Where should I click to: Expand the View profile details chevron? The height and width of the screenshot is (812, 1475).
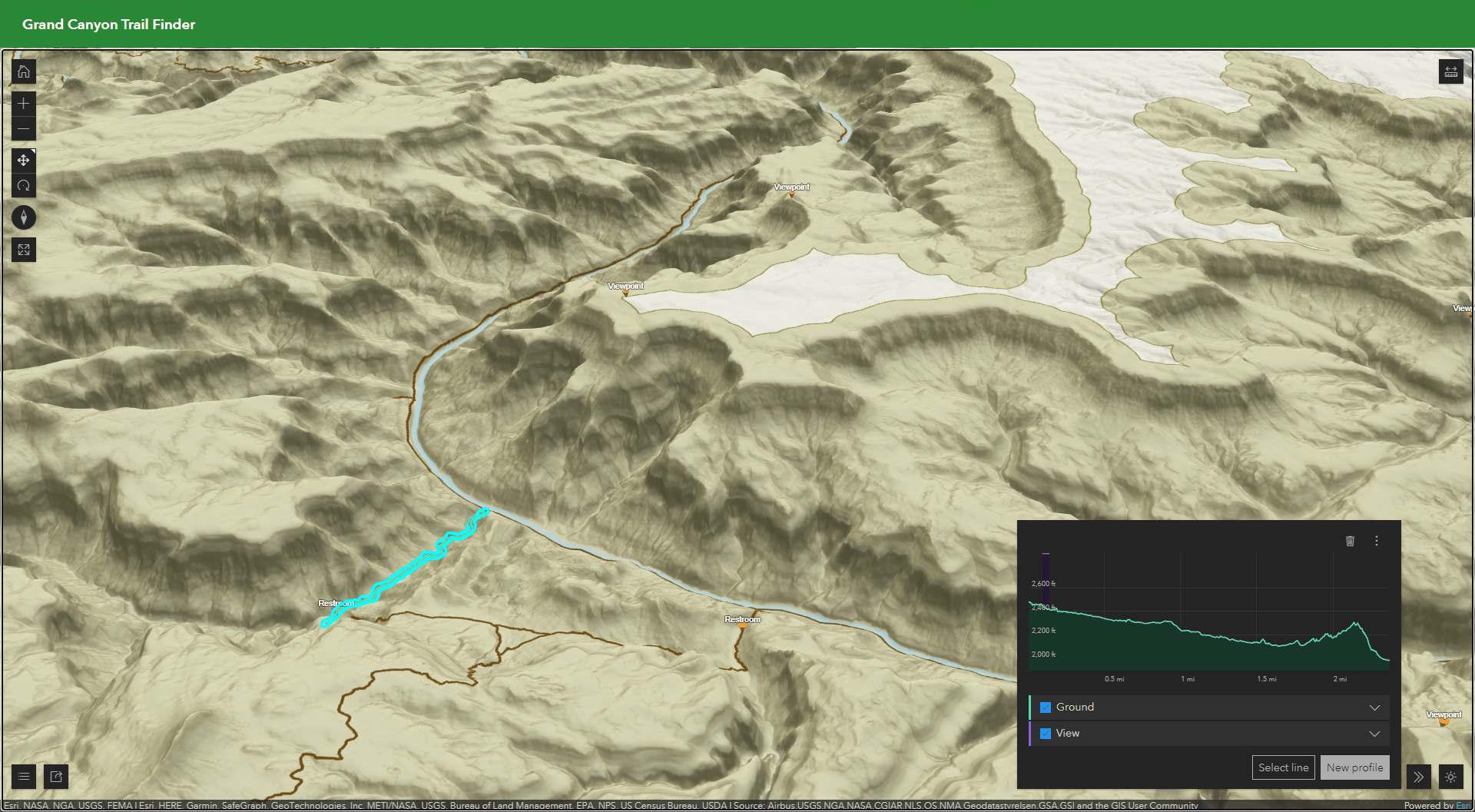tap(1374, 734)
